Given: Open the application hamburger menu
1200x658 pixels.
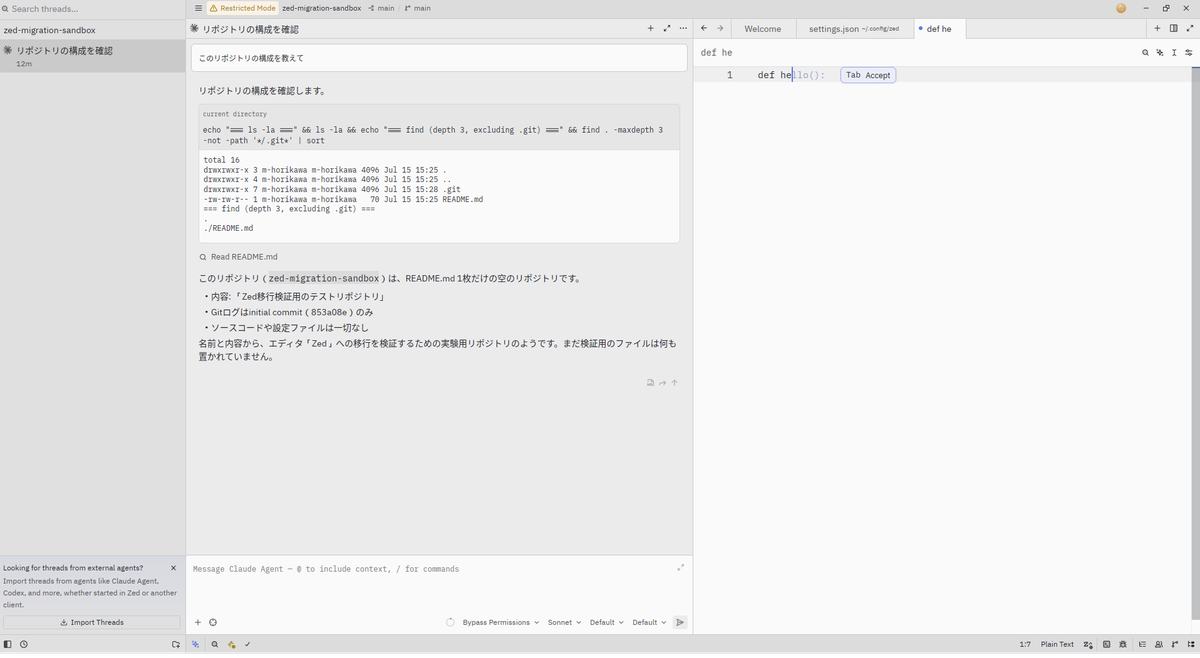Looking at the screenshot, I should tap(198, 8).
